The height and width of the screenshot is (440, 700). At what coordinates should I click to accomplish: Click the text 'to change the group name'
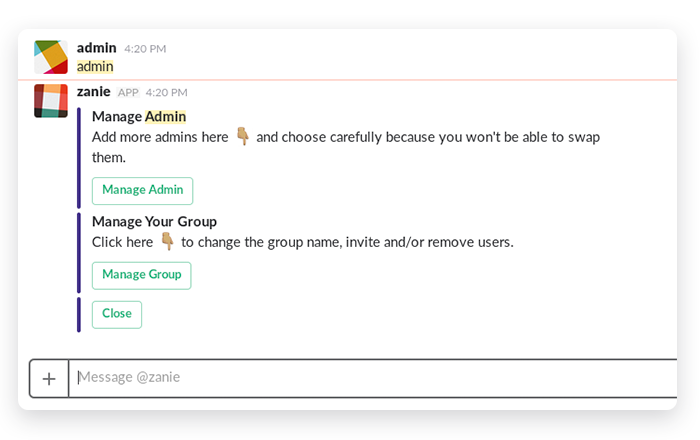(261, 242)
